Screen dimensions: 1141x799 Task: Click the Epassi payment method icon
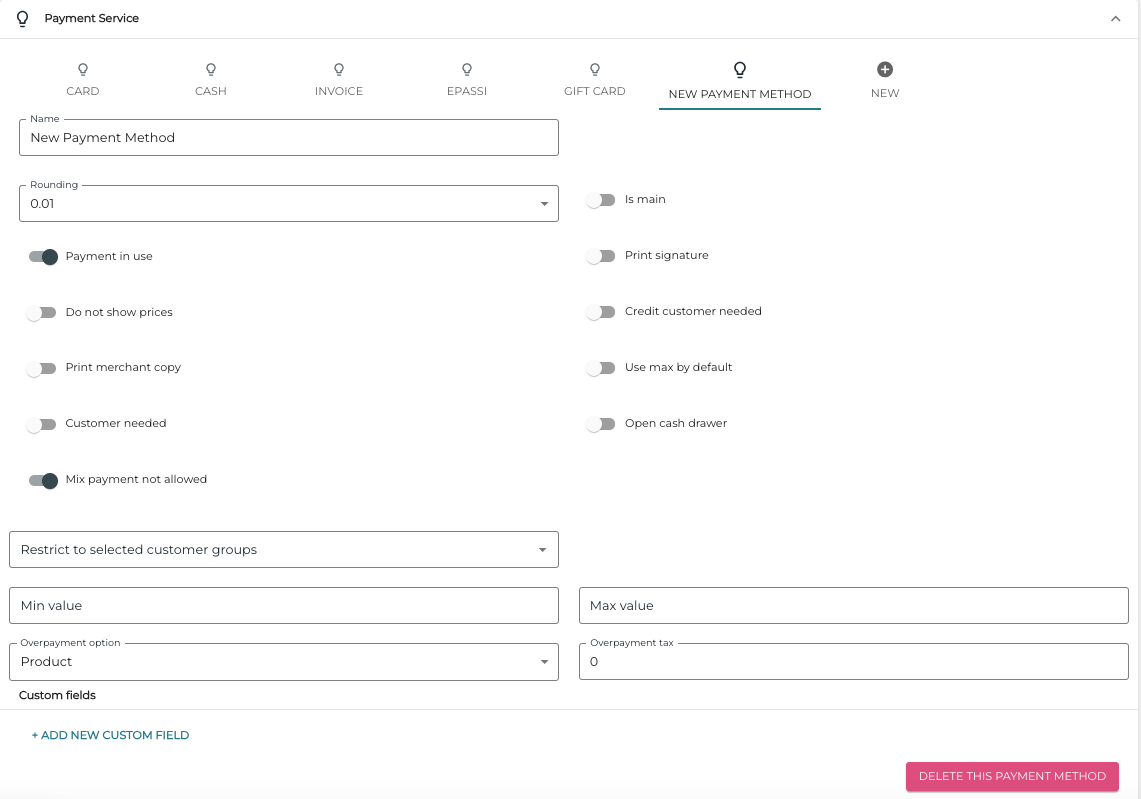tap(466, 70)
